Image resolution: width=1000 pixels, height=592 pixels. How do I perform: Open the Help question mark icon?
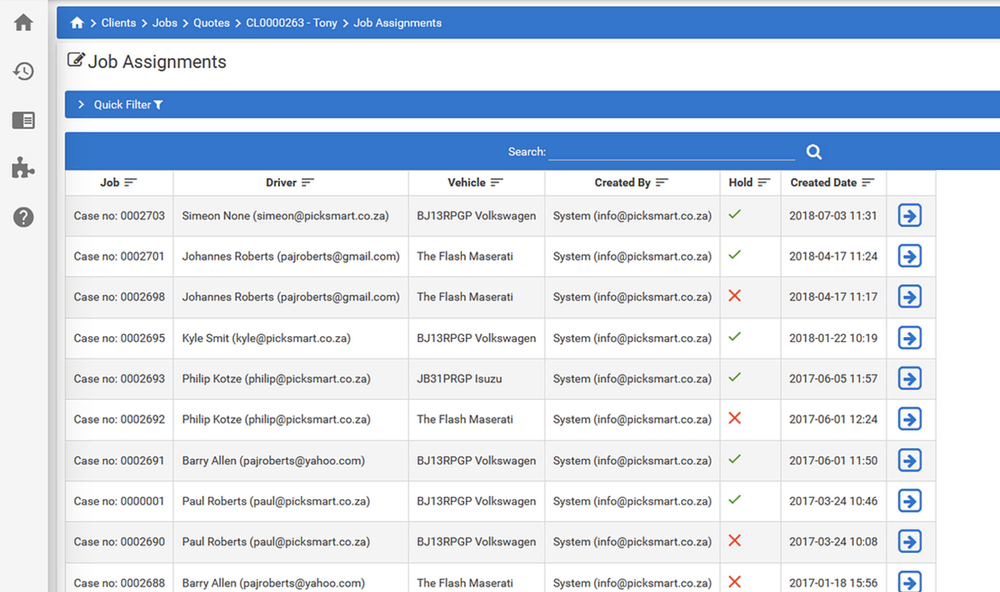click(24, 217)
